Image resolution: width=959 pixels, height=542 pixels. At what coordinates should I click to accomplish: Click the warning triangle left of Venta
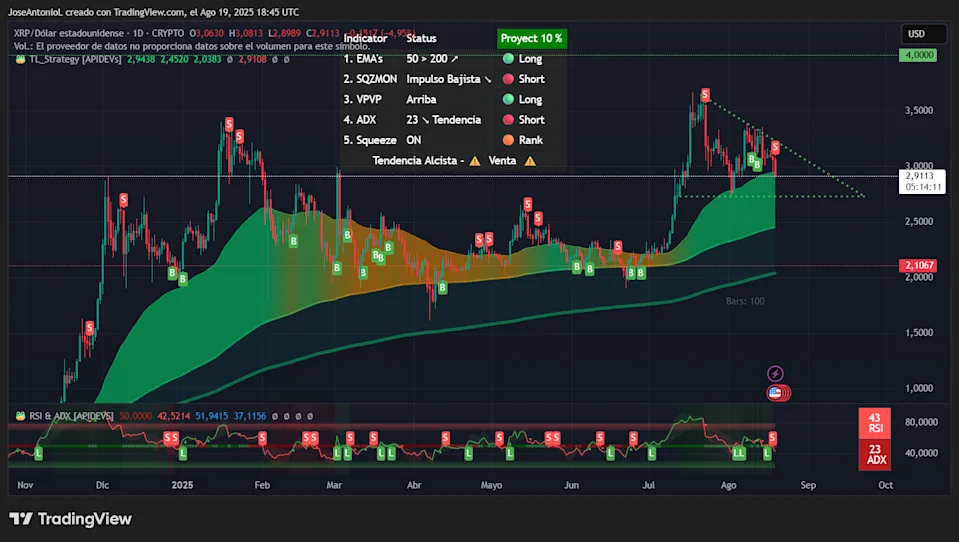[x=475, y=160]
